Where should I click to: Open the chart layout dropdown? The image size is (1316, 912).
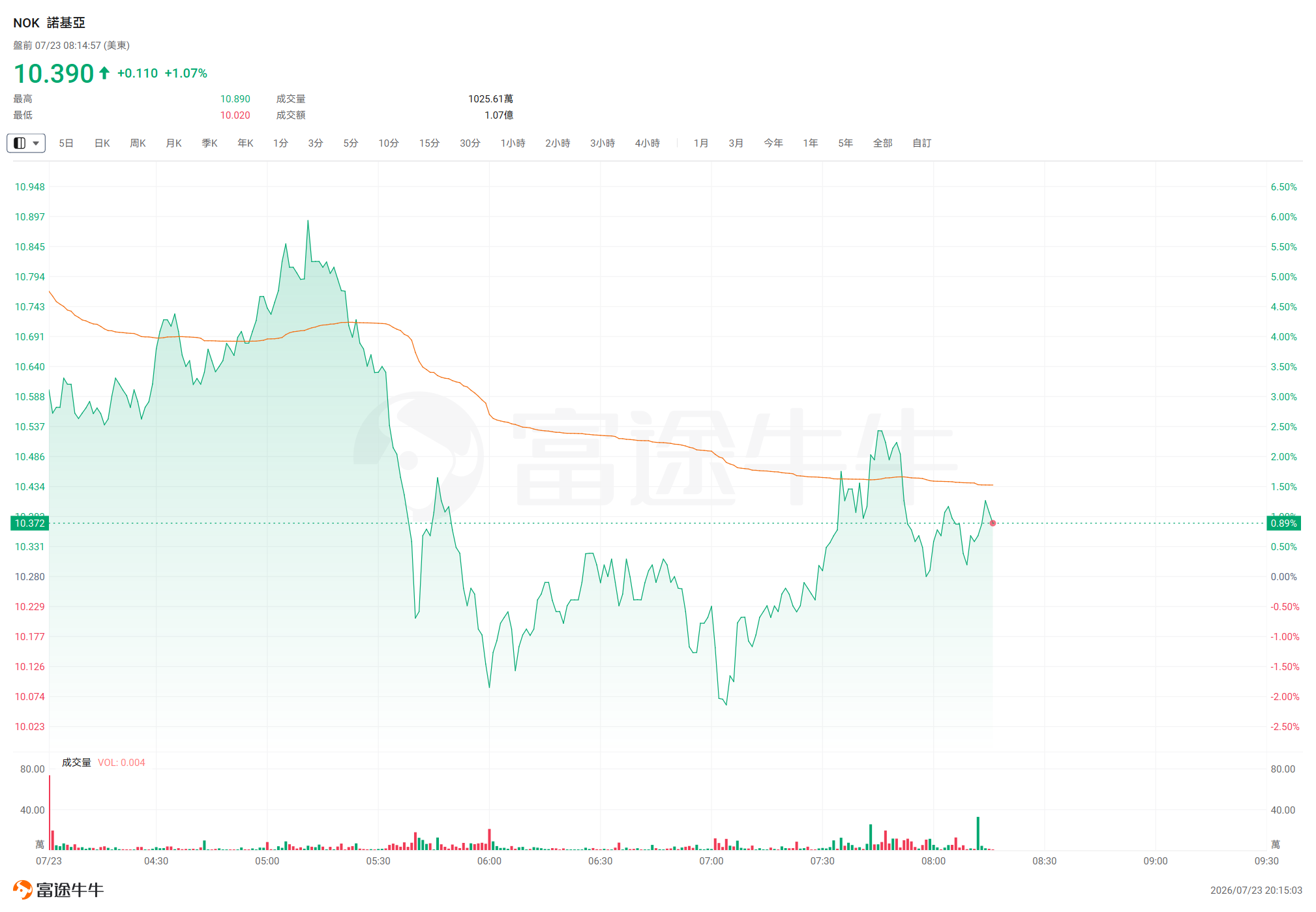click(26, 143)
